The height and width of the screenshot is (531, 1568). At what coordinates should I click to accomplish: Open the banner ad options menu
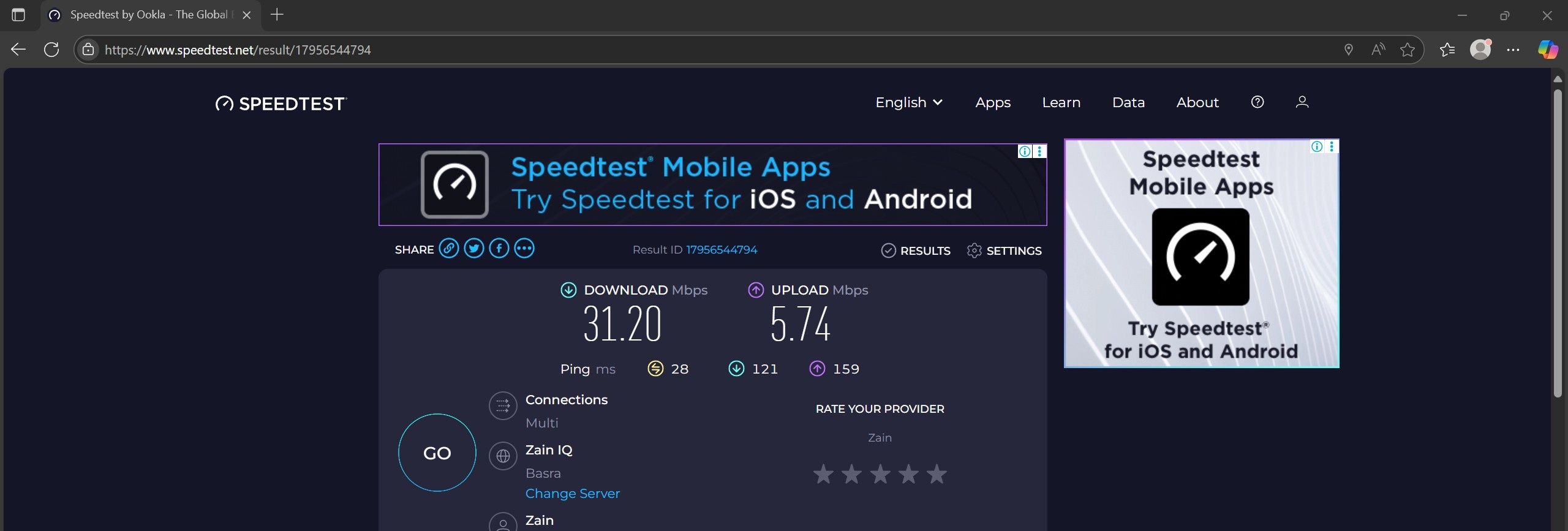pos(1039,151)
